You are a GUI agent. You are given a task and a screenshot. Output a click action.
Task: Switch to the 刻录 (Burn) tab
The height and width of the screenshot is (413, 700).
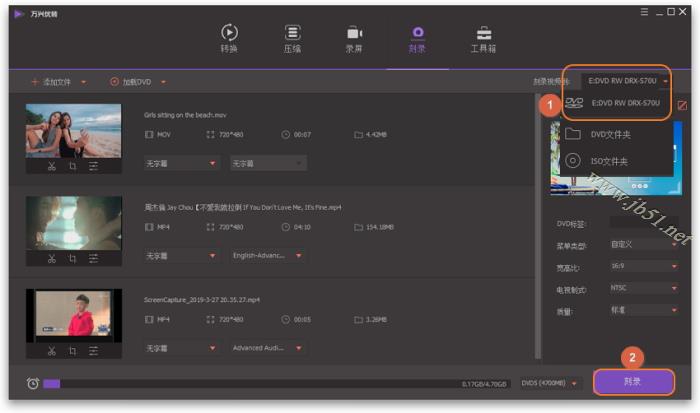point(417,39)
